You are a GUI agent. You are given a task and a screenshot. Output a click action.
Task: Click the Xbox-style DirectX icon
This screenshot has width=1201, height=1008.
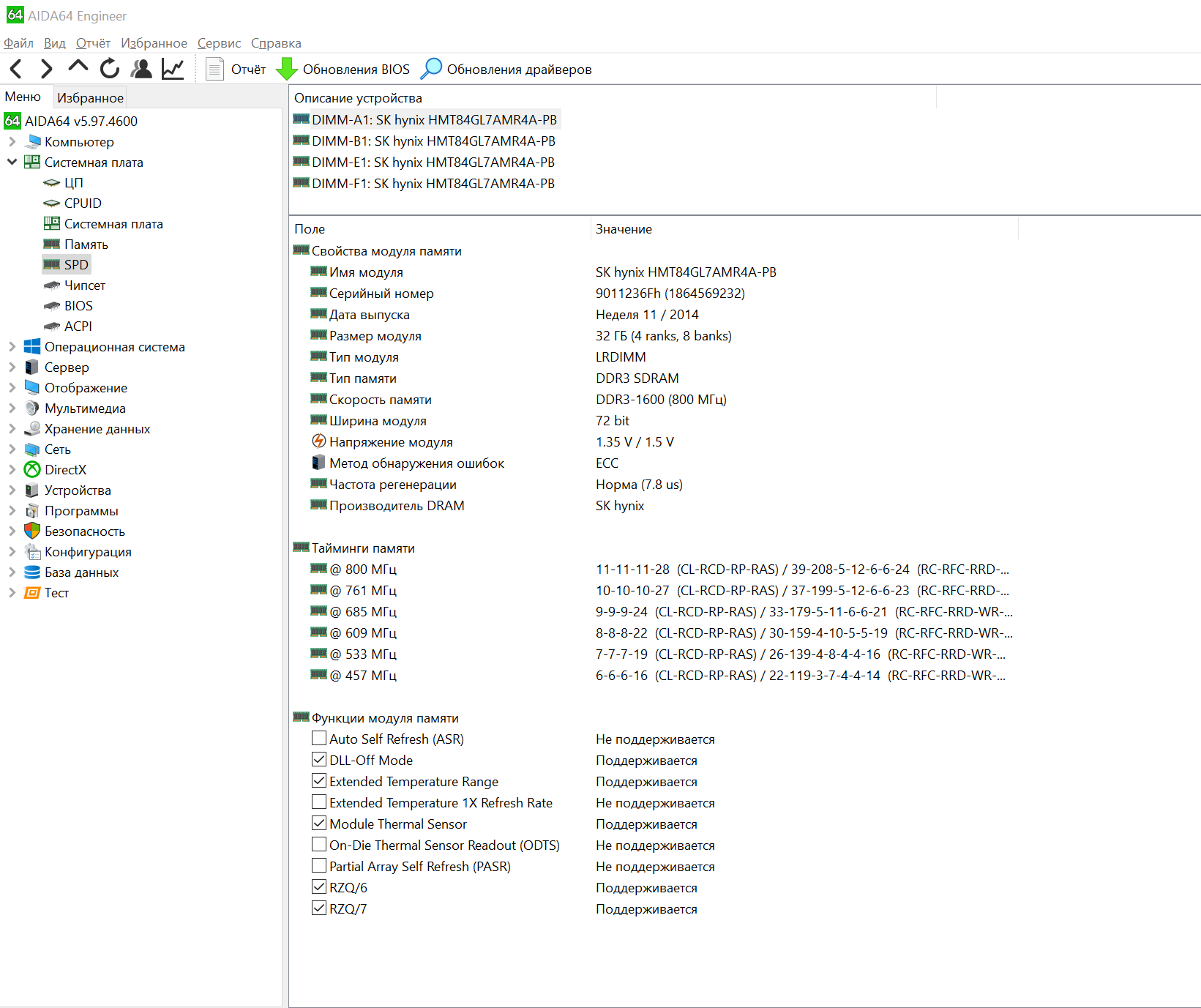(x=32, y=470)
